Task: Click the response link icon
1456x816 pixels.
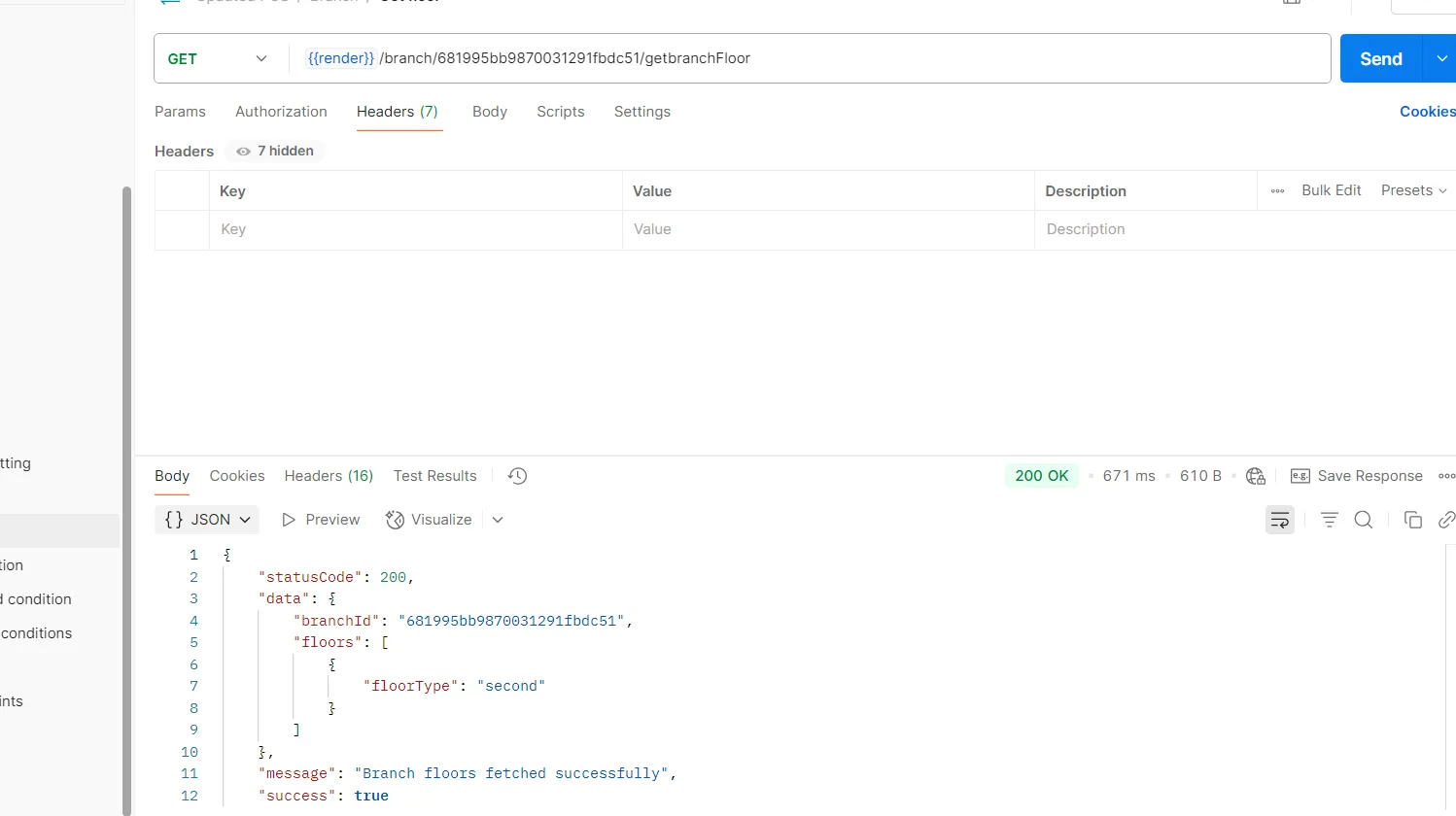Action: coord(1445,521)
